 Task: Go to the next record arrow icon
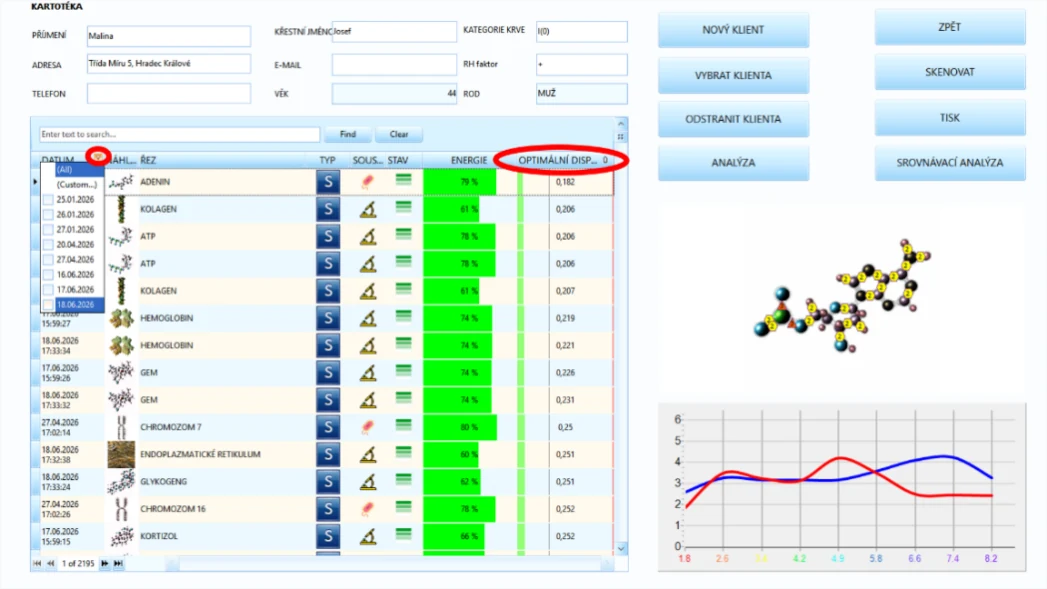click(x=104, y=564)
